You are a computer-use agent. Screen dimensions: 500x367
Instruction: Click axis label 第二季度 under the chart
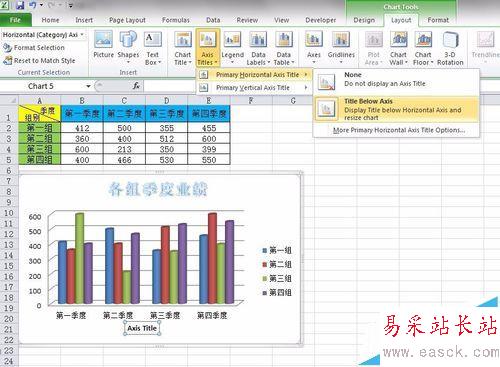click(x=118, y=315)
